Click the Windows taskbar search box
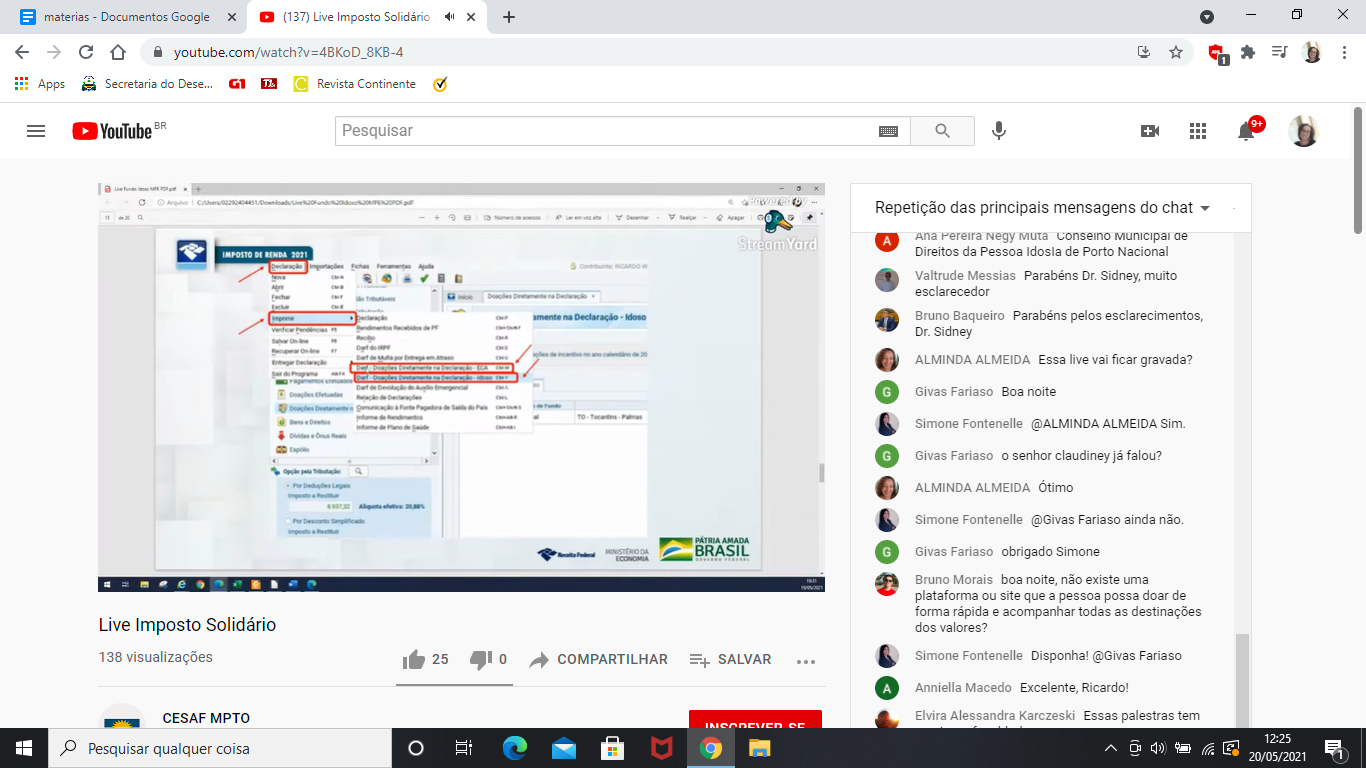Image resolution: width=1366 pixels, height=768 pixels. 220,748
